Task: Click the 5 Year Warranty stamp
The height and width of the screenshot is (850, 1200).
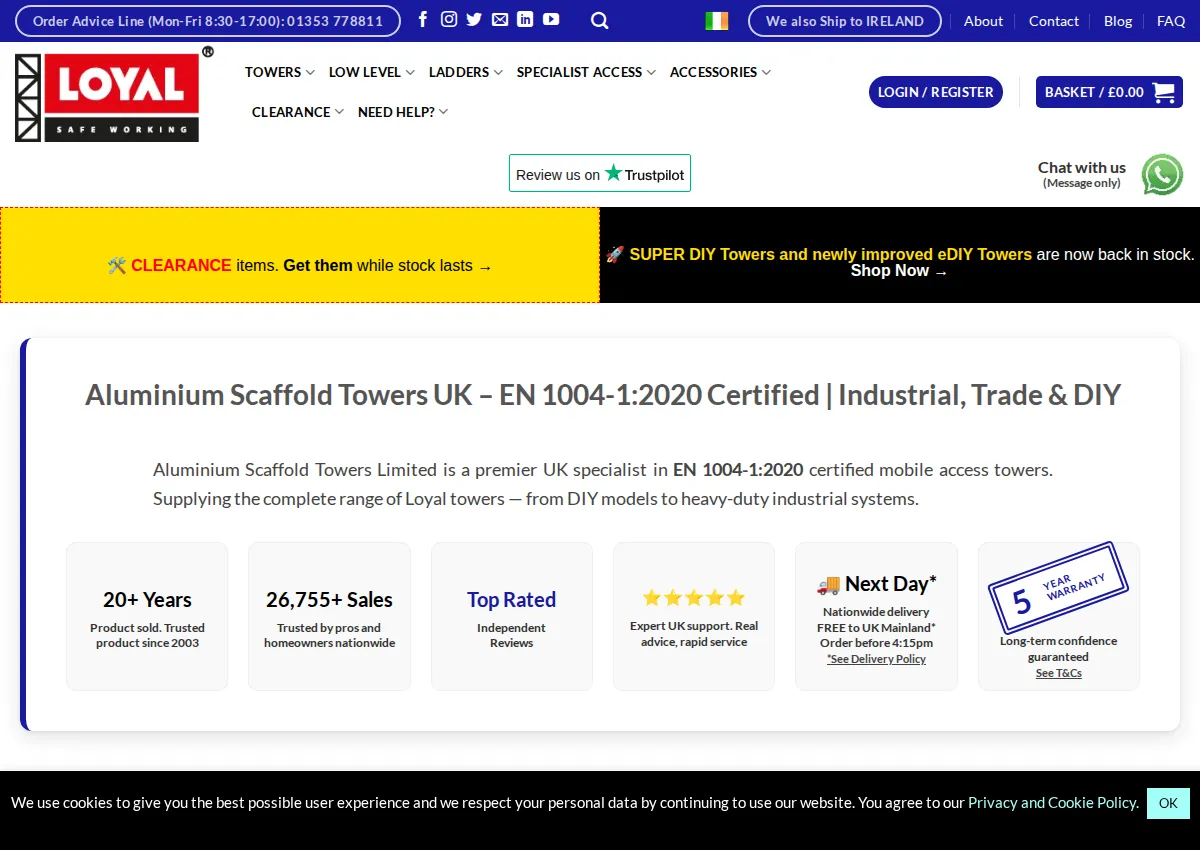Action: tap(1058, 588)
